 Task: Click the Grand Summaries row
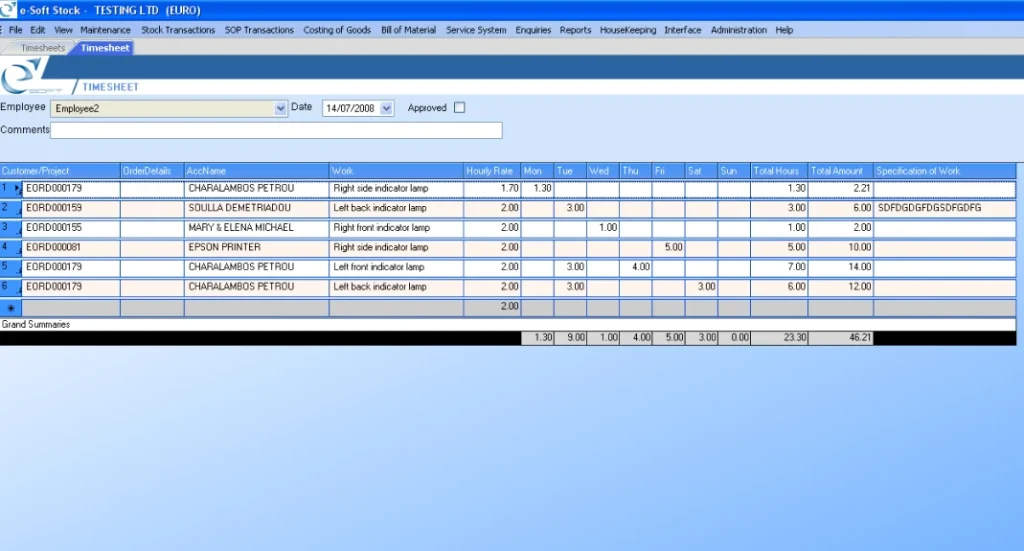(x=508, y=324)
